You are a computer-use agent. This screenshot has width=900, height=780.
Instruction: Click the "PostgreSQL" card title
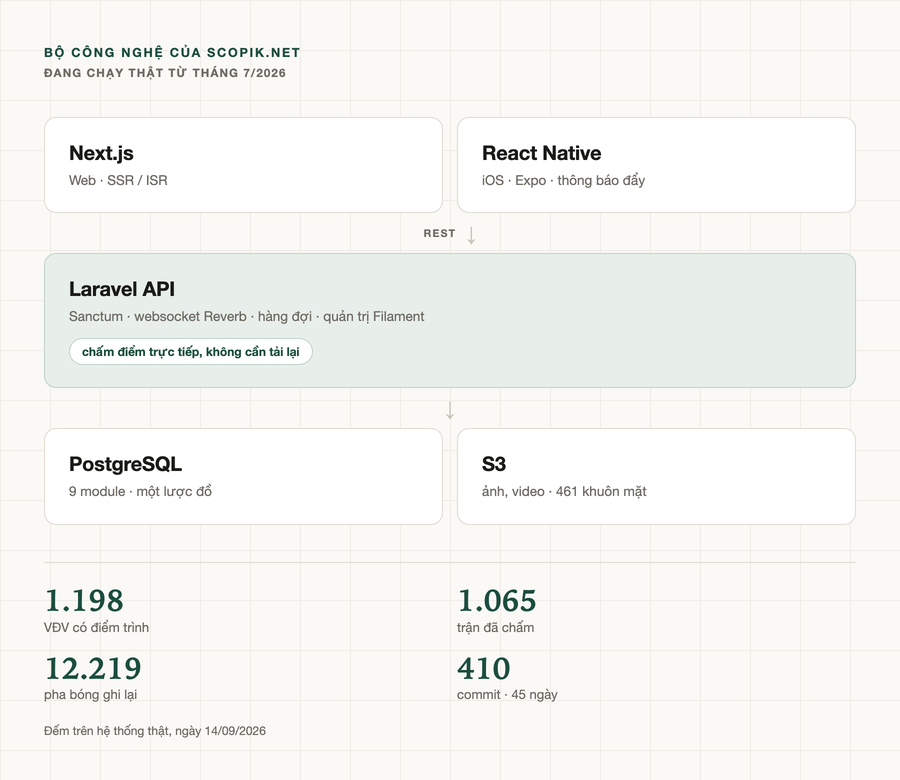(x=125, y=464)
